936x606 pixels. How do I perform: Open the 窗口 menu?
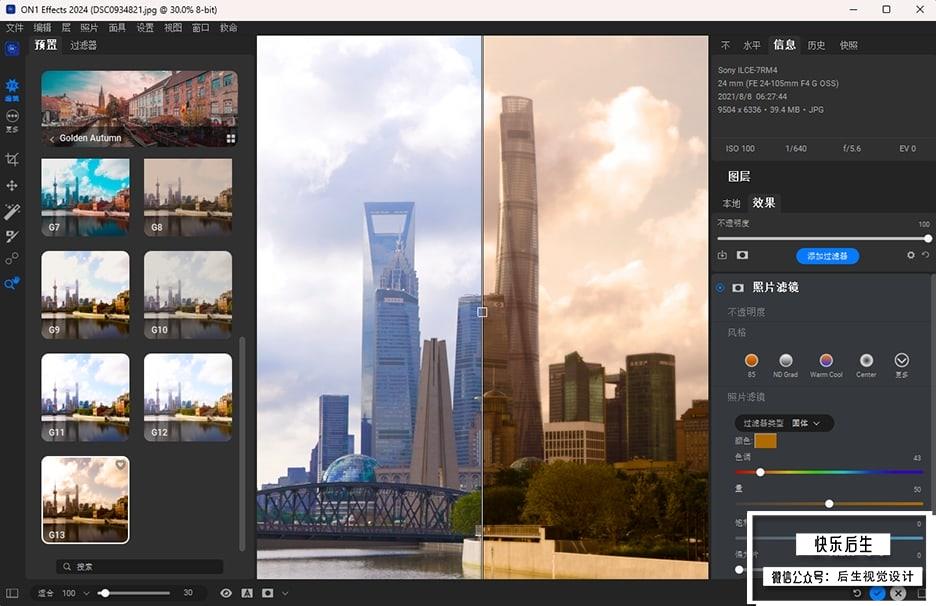tap(201, 27)
